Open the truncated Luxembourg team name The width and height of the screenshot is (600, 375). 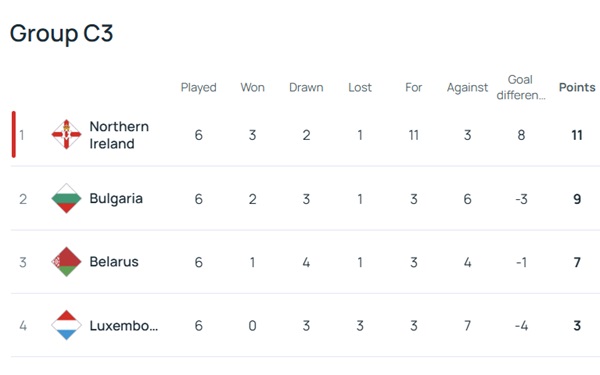pyautogui.click(x=124, y=326)
